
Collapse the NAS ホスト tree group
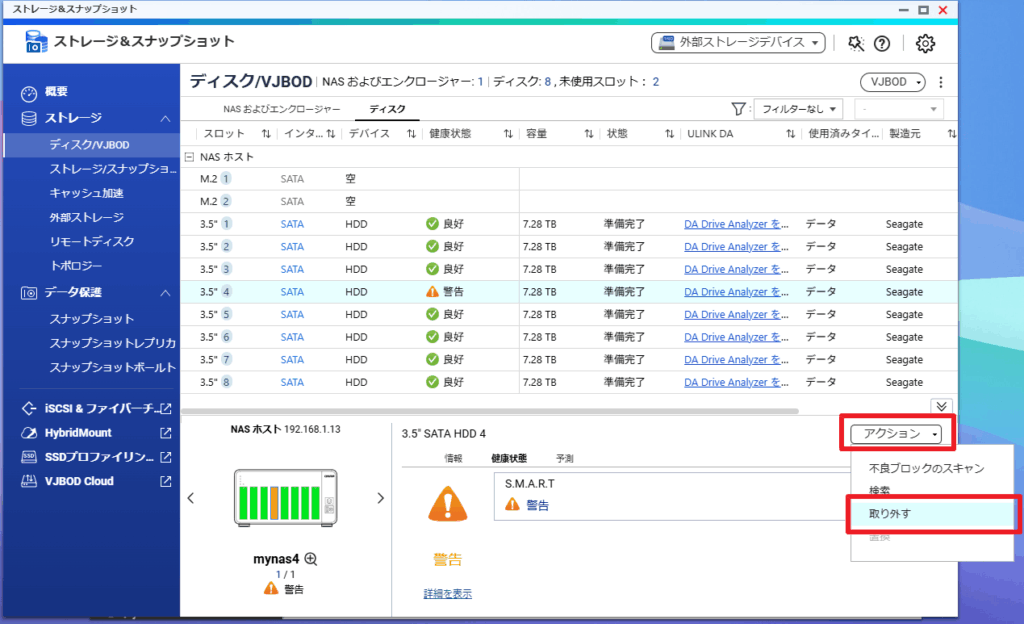pyautogui.click(x=189, y=157)
